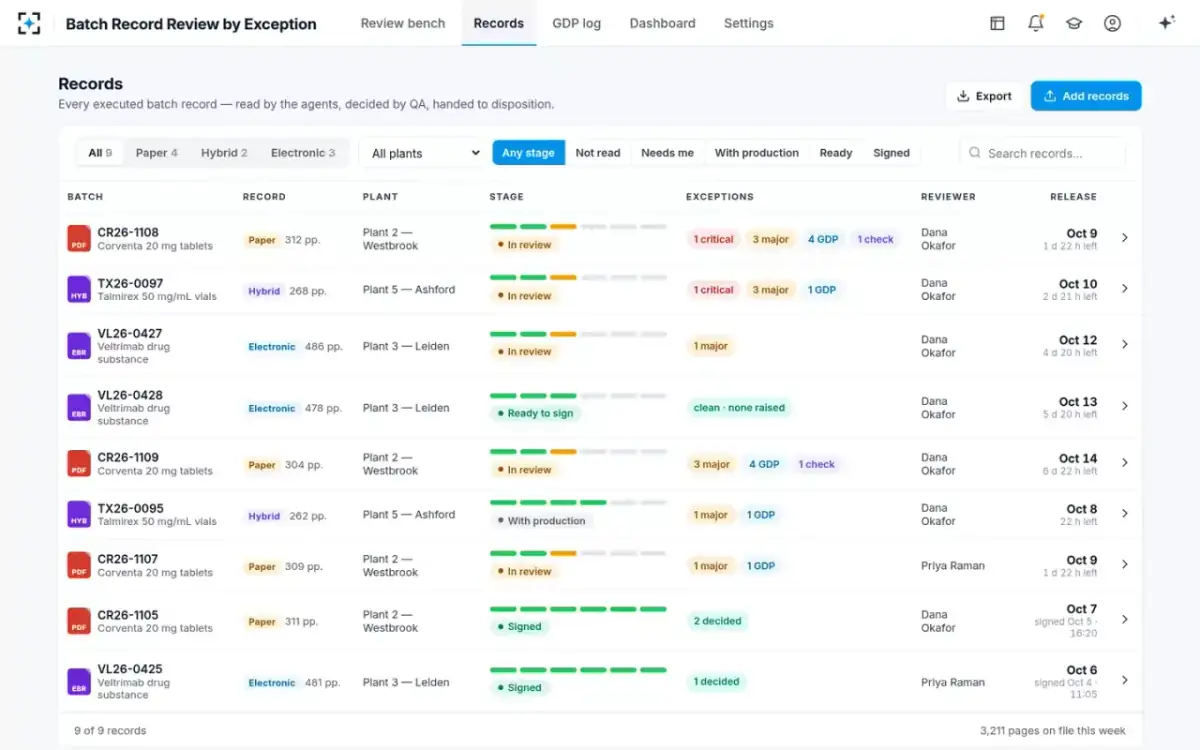The image size is (1200, 750).
Task: Click the stage progress bar for TX26-0095
Action: pyautogui.click(x=578, y=502)
